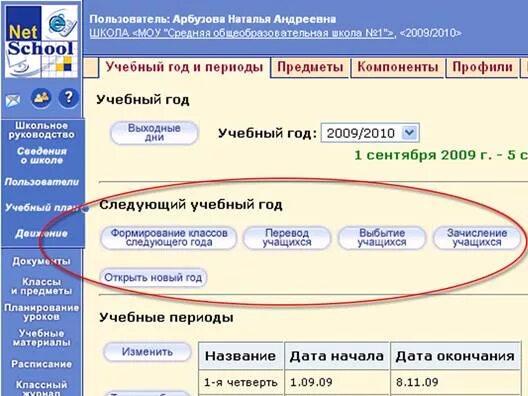
Task: Open the mail envelope icon
Action: tap(13, 100)
